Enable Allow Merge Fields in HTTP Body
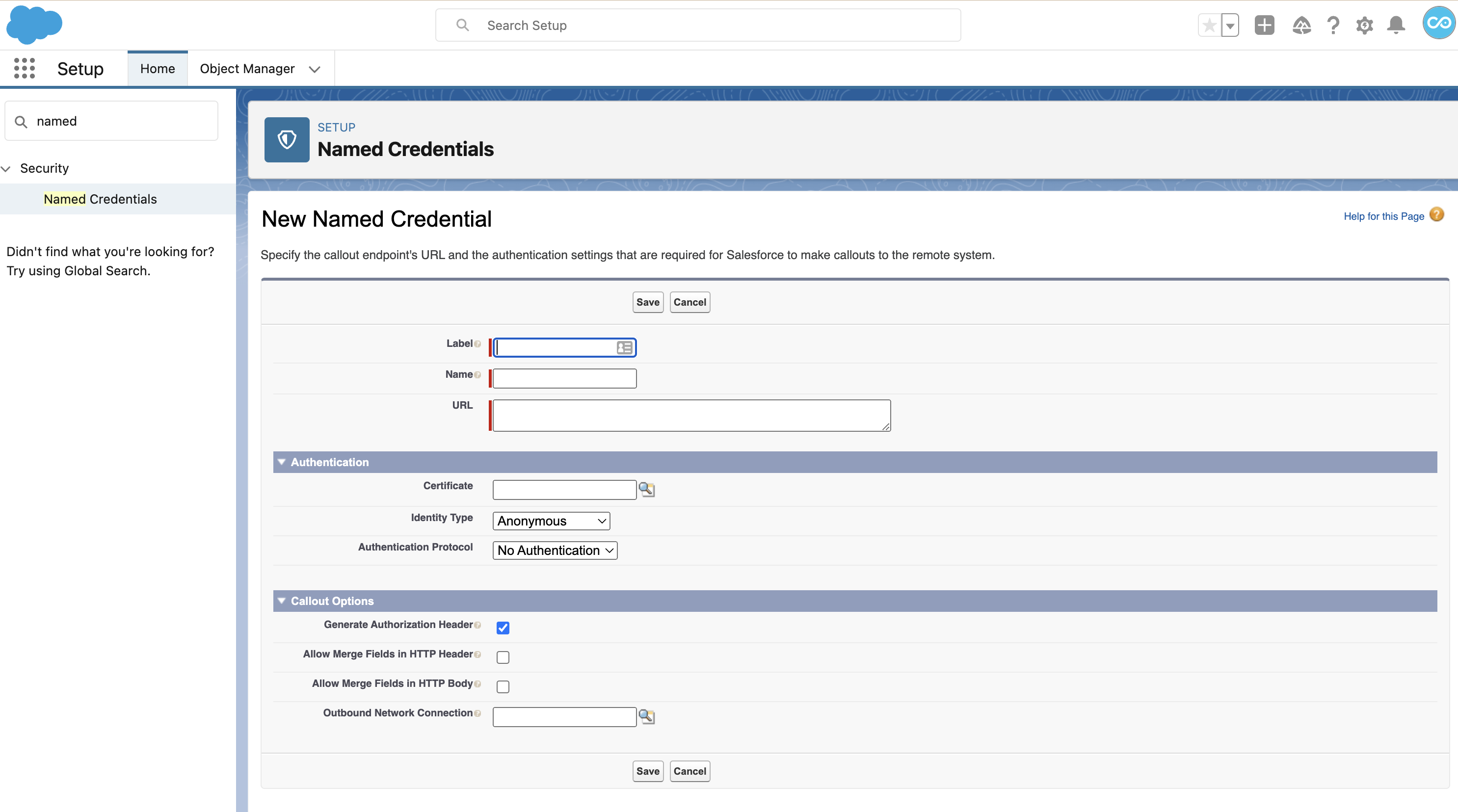Viewport: 1458px width, 812px height. pos(503,687)
